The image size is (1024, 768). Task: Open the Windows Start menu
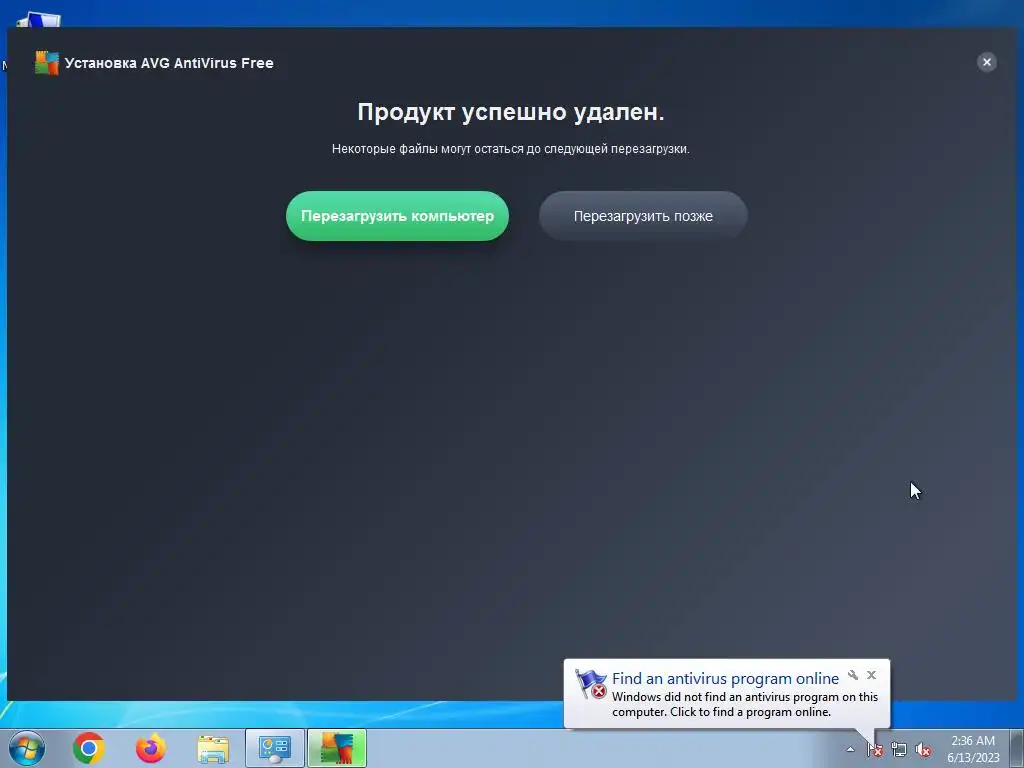(26, 748)
